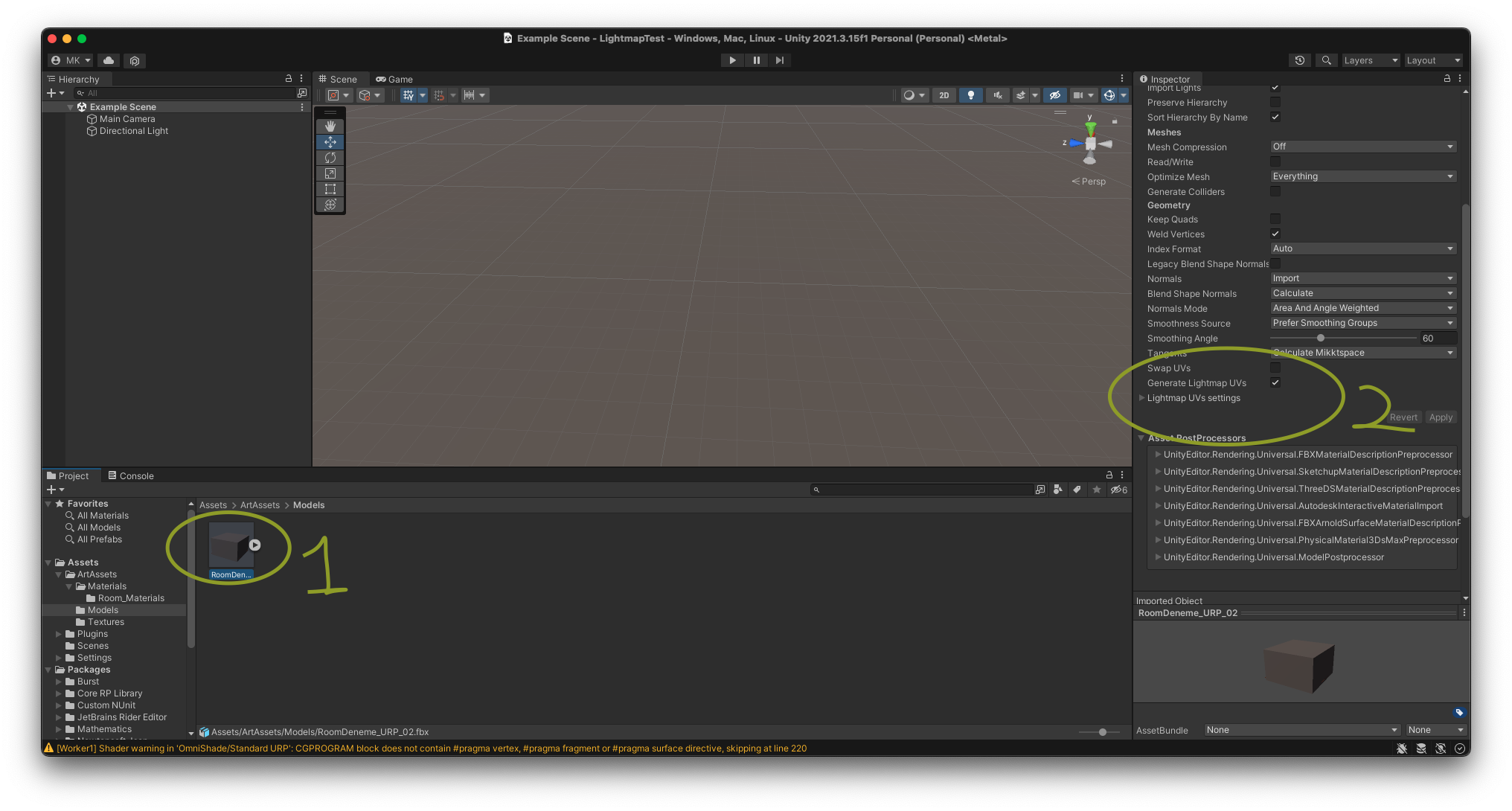Viewport: 1512px width, 811px height.
Task: Click Apply button in Inspector
Action: click(x=1441, y=417)
